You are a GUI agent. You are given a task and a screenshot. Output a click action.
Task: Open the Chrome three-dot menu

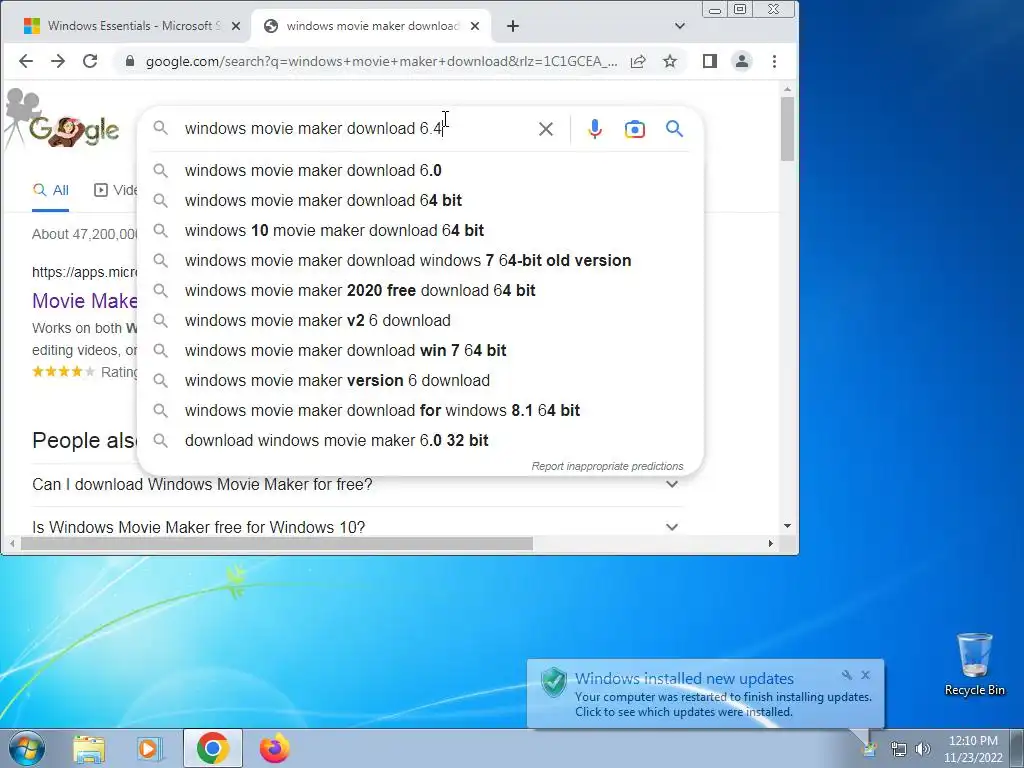click(x=775, y=61)
